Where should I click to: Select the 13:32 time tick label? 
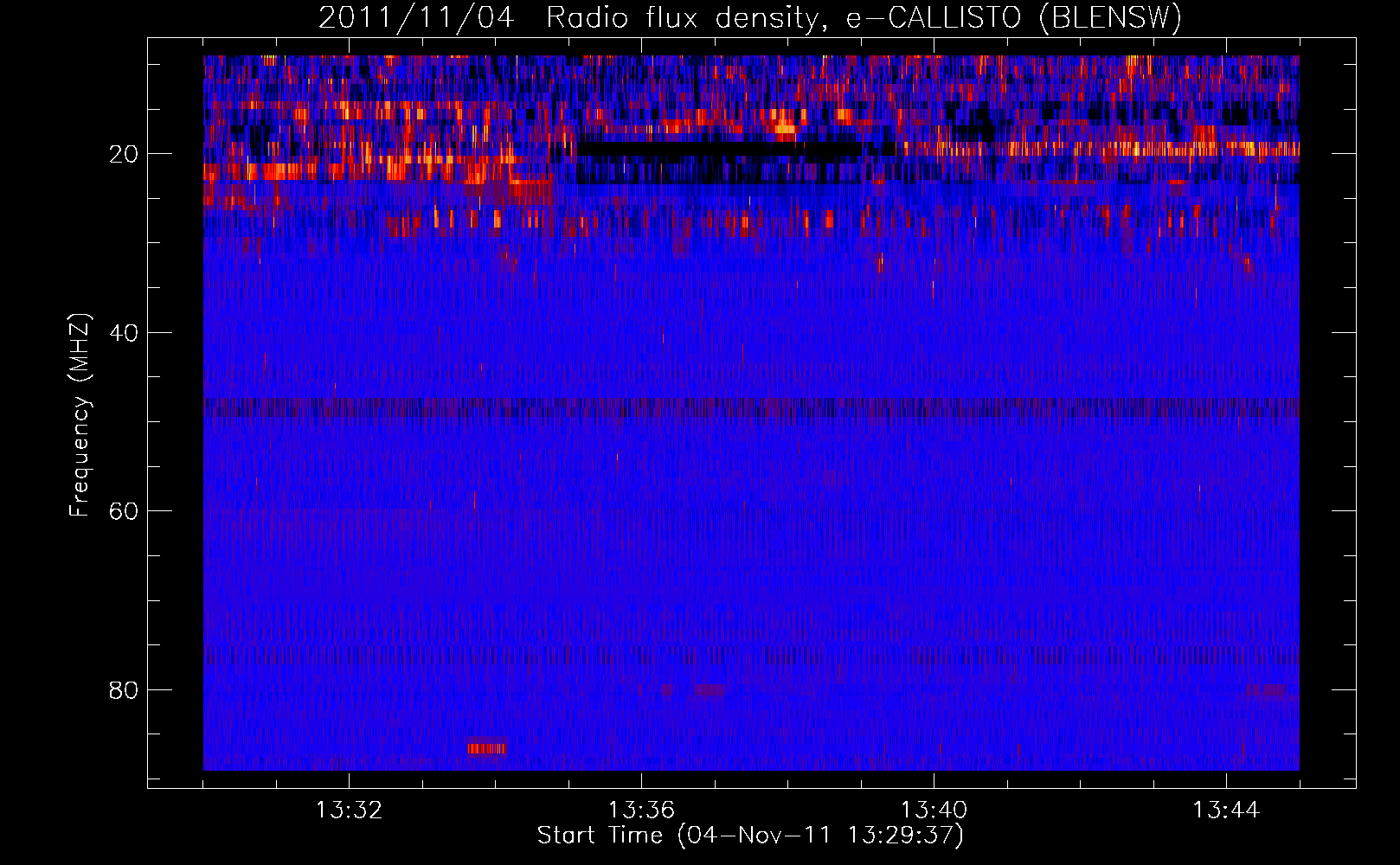[x=349, y=811]
